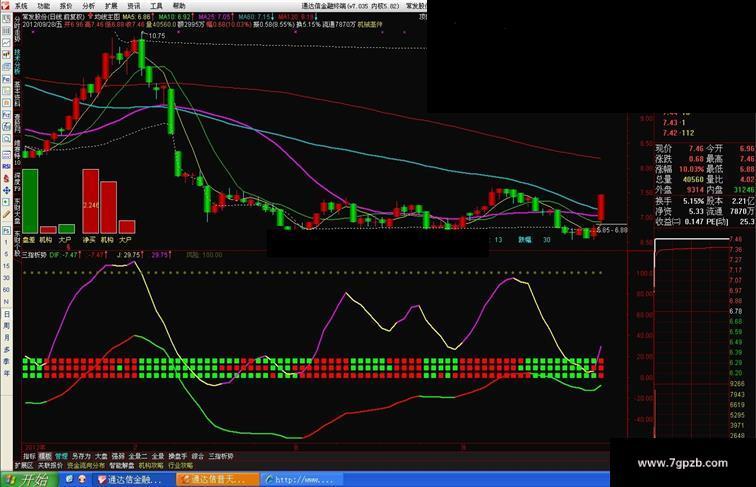Click 另存为 to save the template
The image size is (756, 487).
pos(81,456)
